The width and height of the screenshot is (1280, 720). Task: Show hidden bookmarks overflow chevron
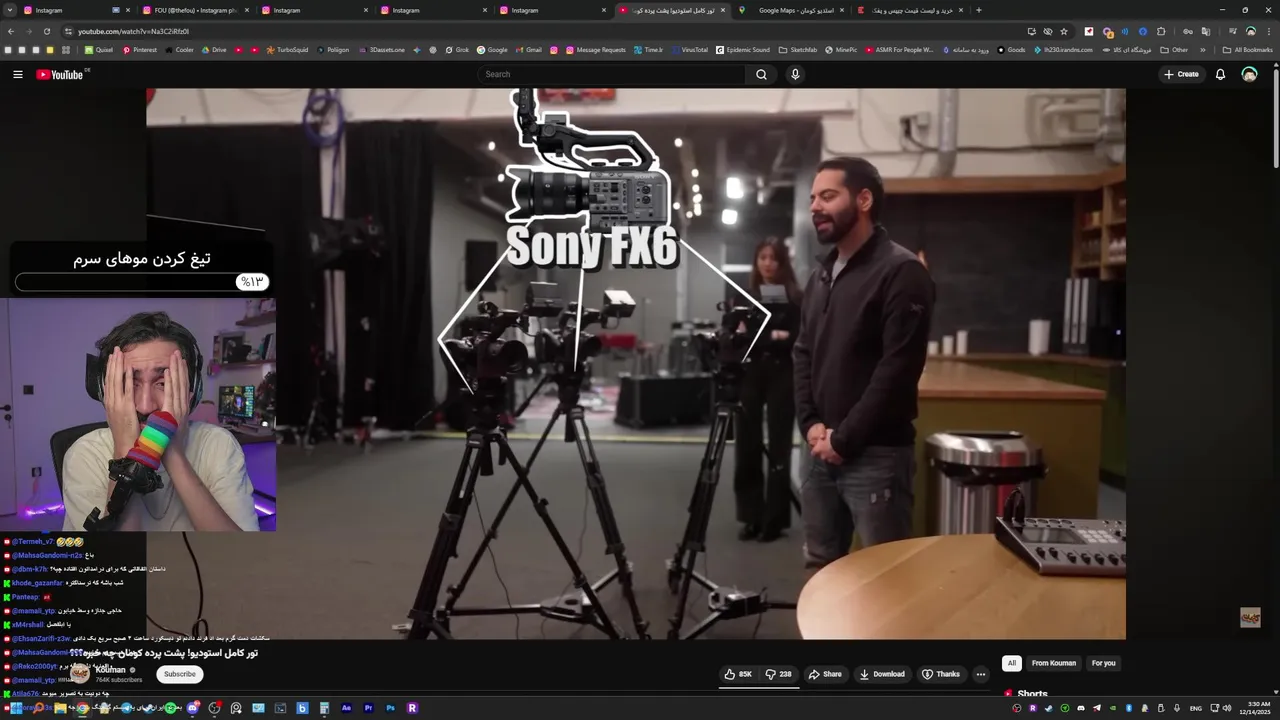click(x=1203, y=50)
